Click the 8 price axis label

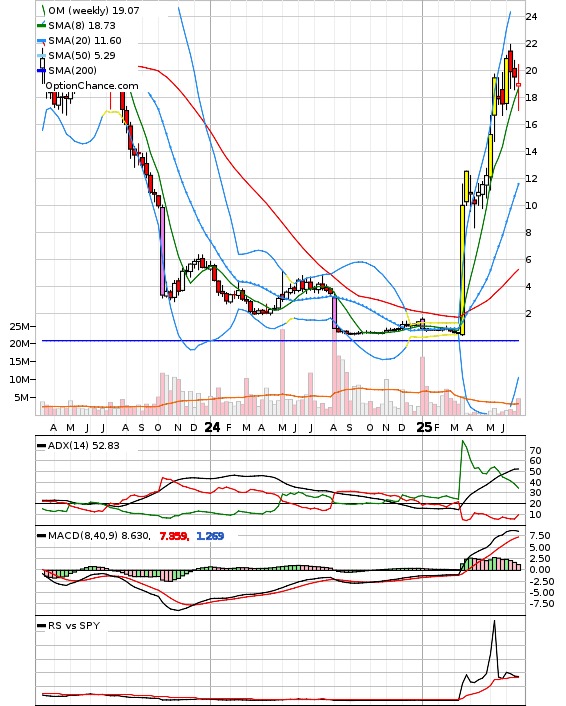(x=528, y=233)
